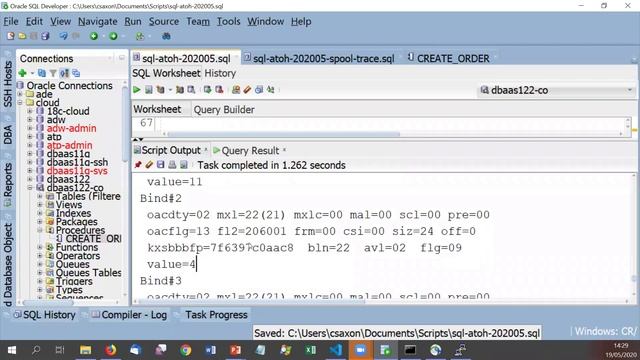Screen dimensions: 640x360
Task: Click the binoculars Find DB Object icon
Action: pos(166,36)
